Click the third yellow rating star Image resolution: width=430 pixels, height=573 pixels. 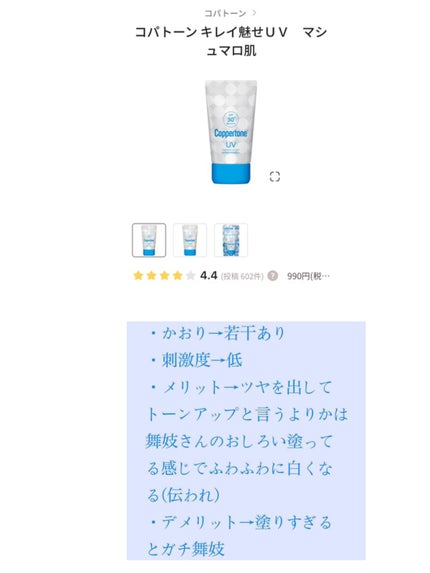point(164,276)
